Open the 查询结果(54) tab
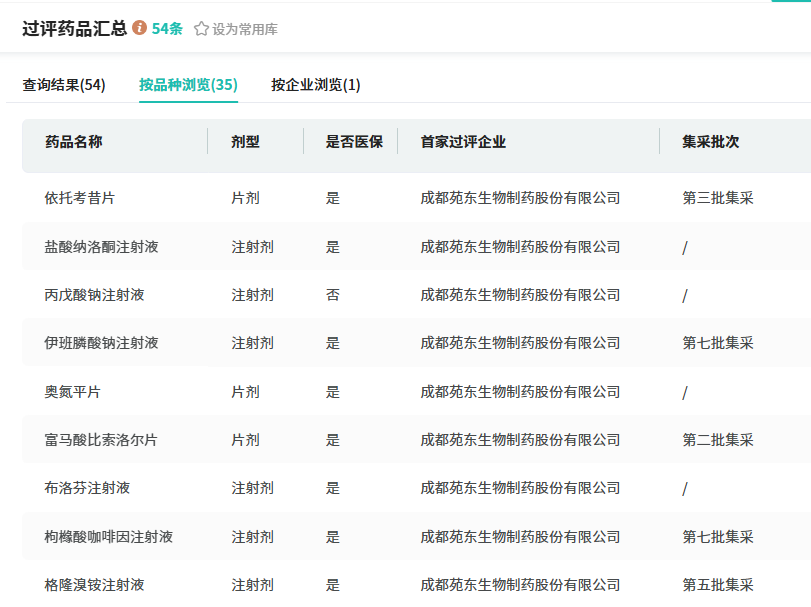 64,85
